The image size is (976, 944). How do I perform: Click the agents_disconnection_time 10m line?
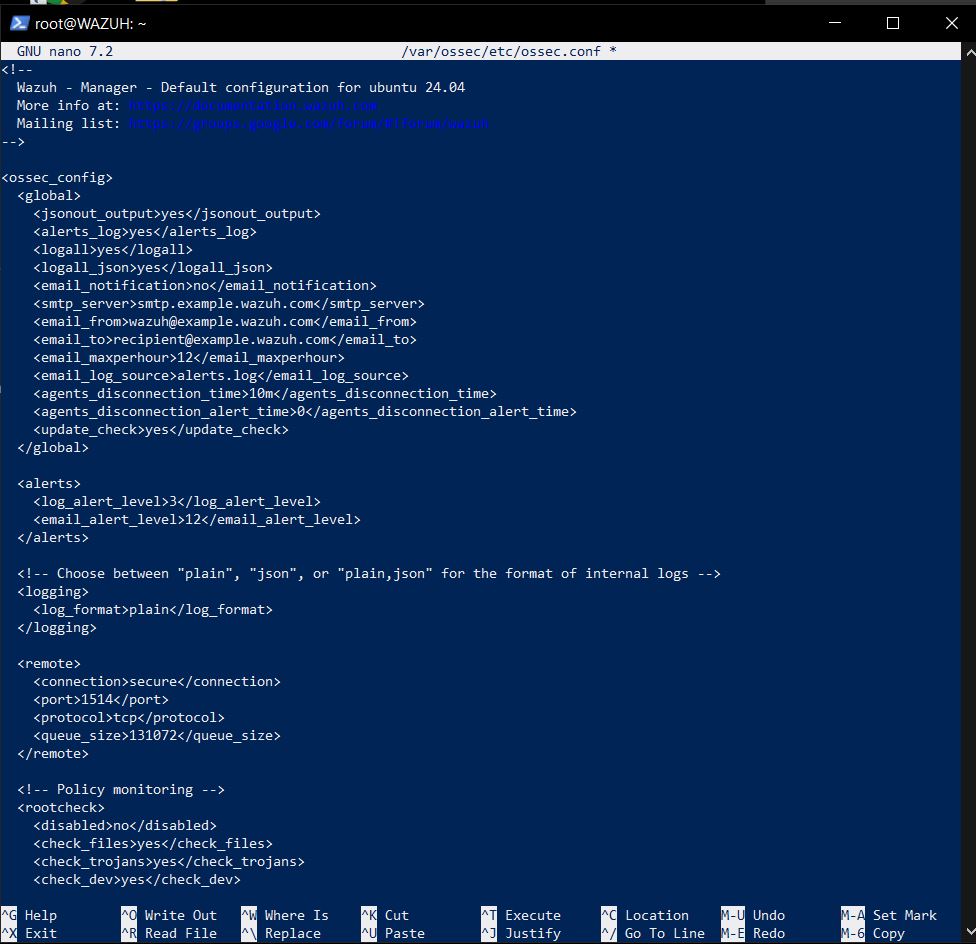coord(265,394)
